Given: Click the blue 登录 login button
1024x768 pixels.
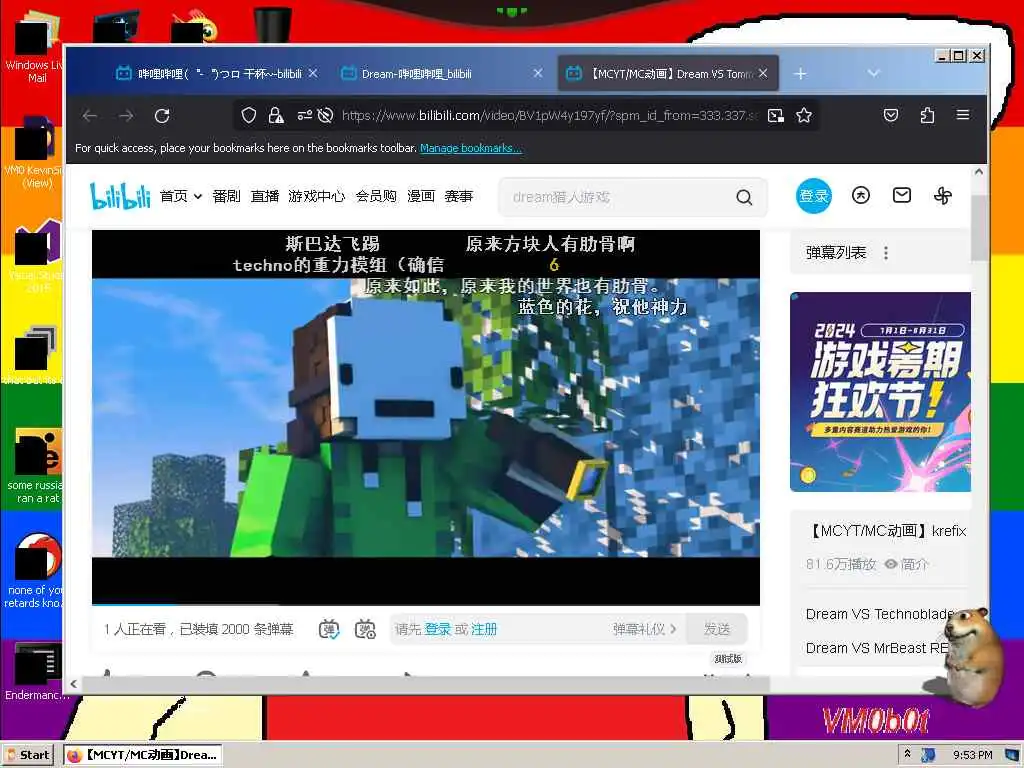Looking at the screenshot, I should pyautogui.click(x=814, y=195).
